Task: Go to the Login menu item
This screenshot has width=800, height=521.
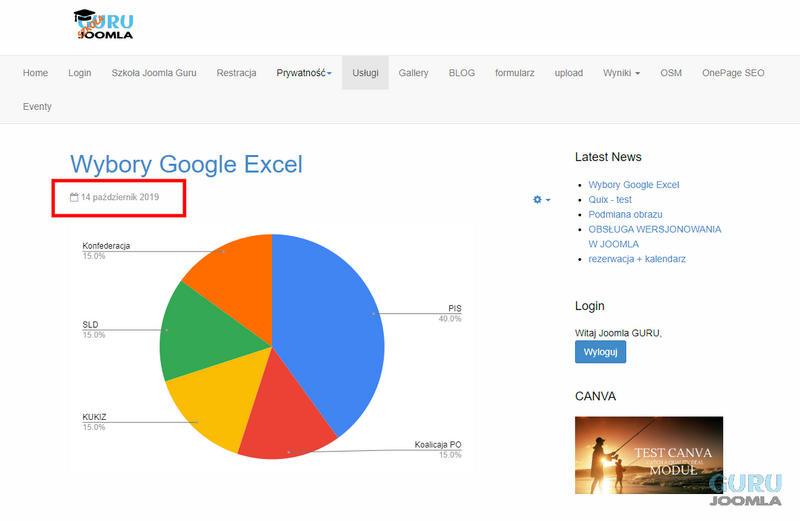Action: [80, 73]
